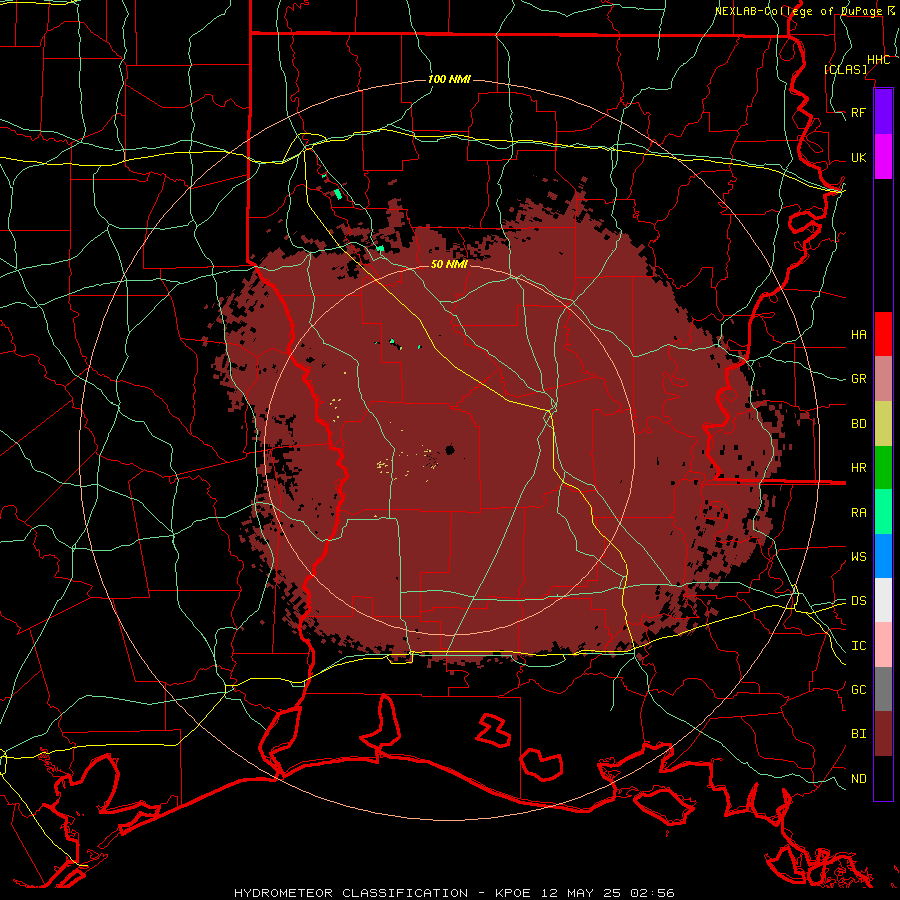The width and height of the screenshot is (900, 900).
Task: Click the ND legend label
Action: tap(859, 779)
